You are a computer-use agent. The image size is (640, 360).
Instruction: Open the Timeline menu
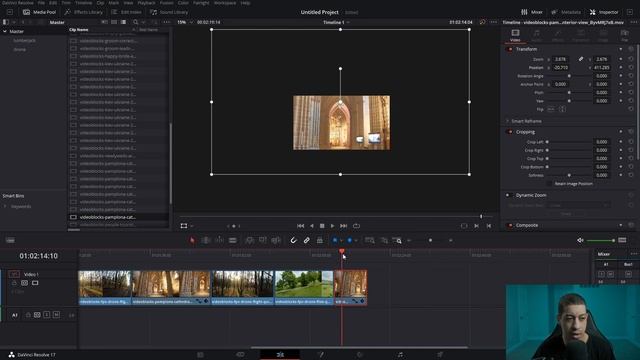click(x=83, y=3)
